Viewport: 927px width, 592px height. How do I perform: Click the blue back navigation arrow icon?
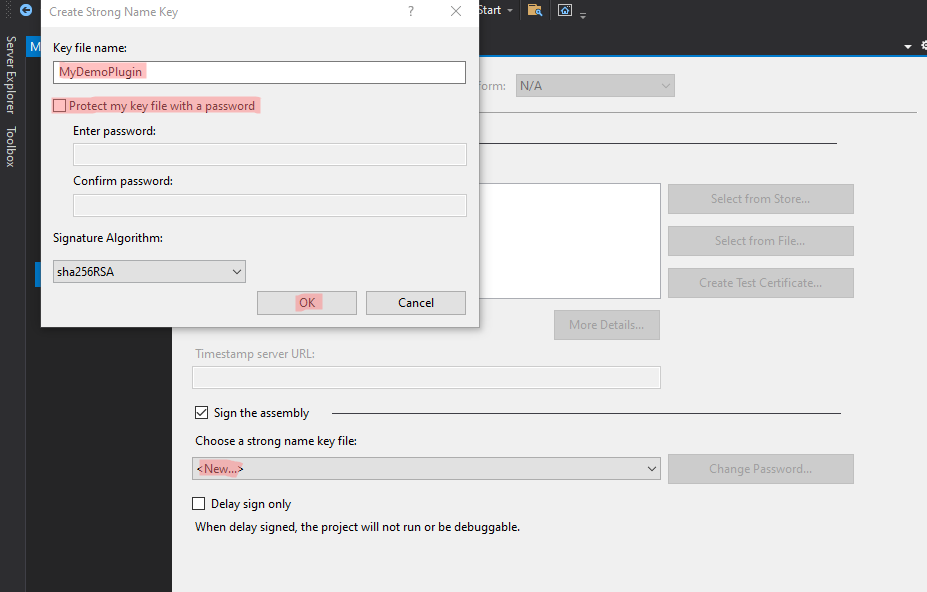pos(24,10)
